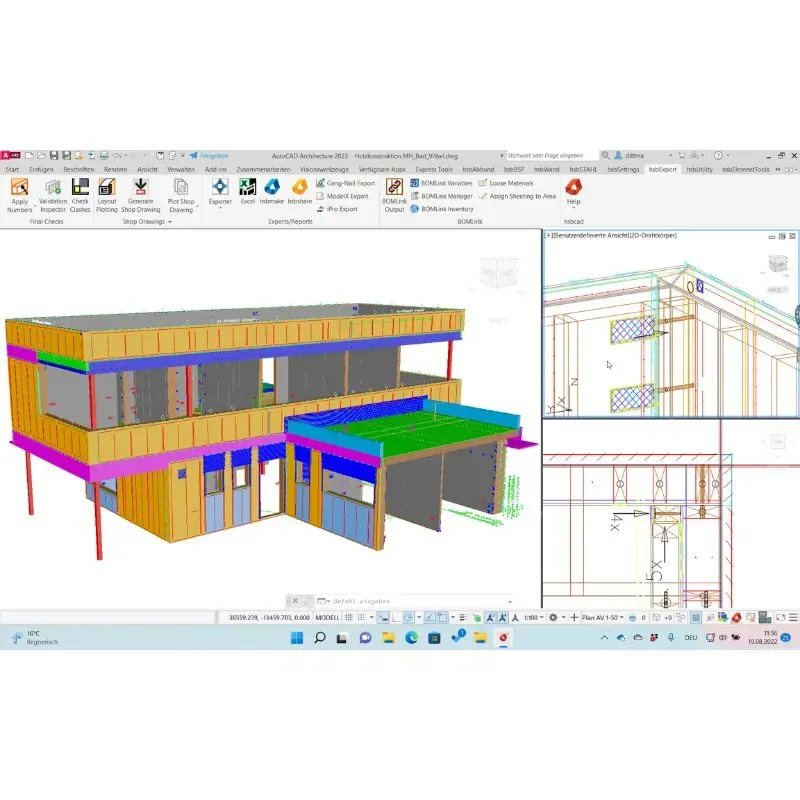Image resolution: width=800 pixels, height=800 pixels.
Task: Click the status bar customization menu button
Action: (793, 617)
